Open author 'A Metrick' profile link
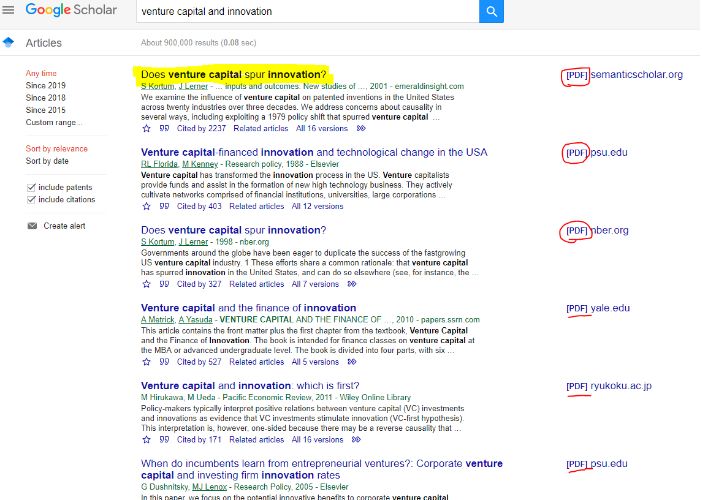 point(158,320)
